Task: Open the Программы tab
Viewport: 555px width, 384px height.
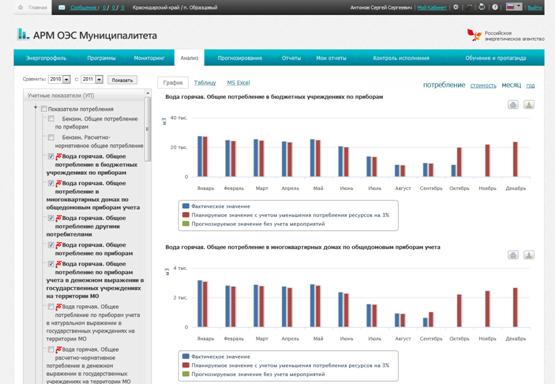Action: click(x=101, y=58)
